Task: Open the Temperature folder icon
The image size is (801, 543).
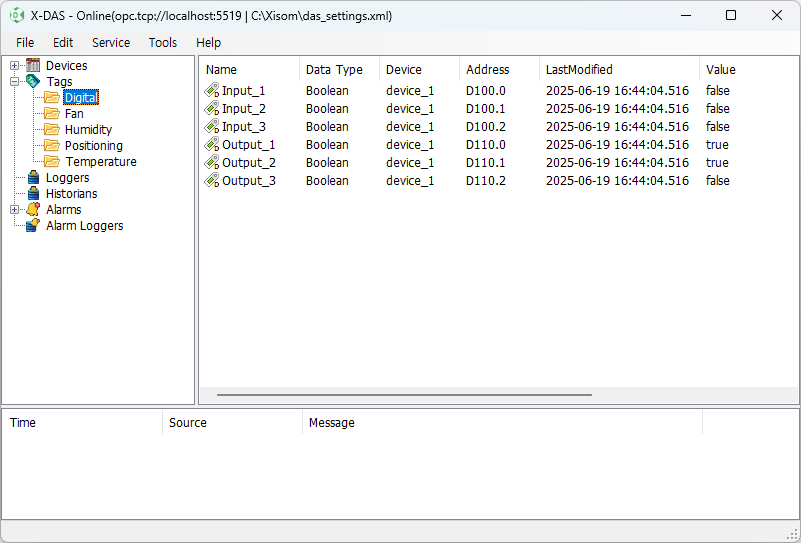Action: tap(52, 162)
